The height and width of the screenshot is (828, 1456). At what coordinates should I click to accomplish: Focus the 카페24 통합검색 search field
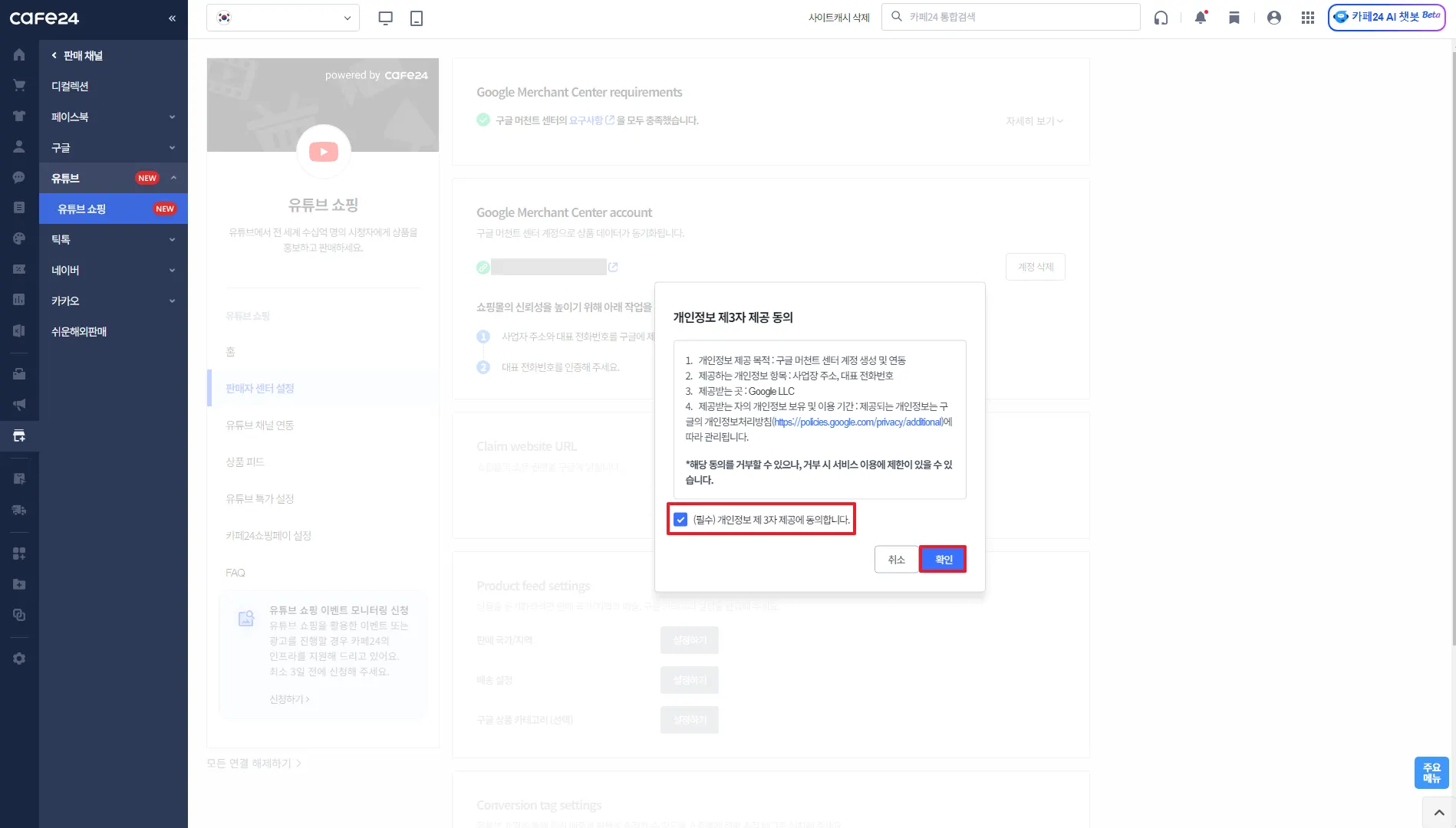coord(1011,17)
